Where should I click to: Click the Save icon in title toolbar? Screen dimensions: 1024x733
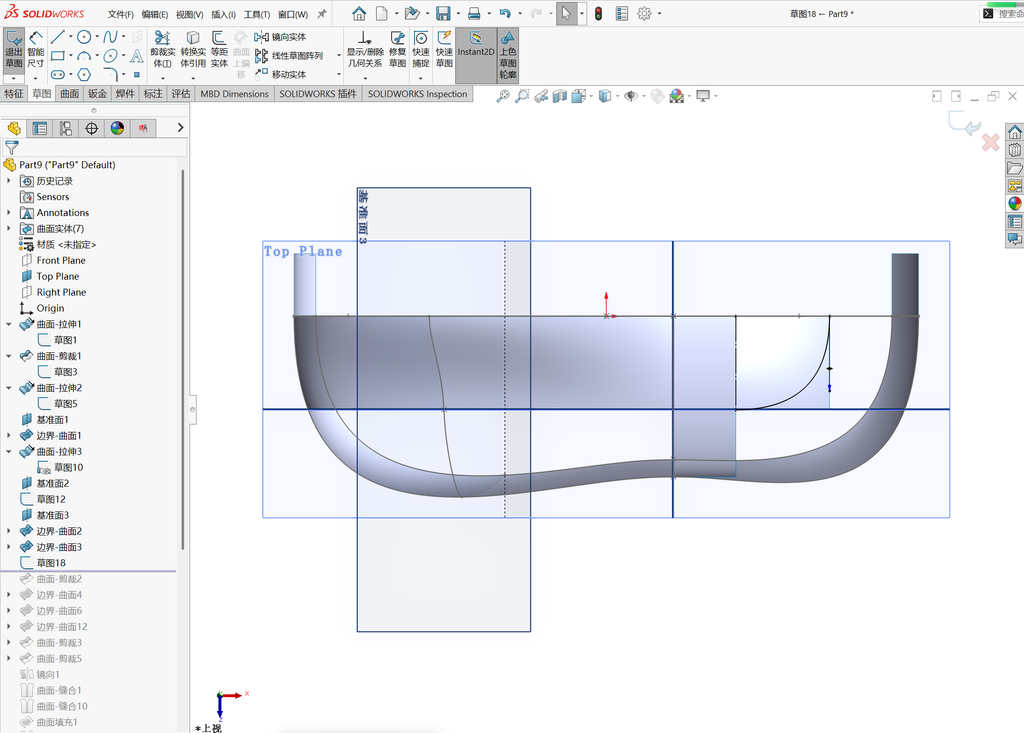[x=443, y=14]
